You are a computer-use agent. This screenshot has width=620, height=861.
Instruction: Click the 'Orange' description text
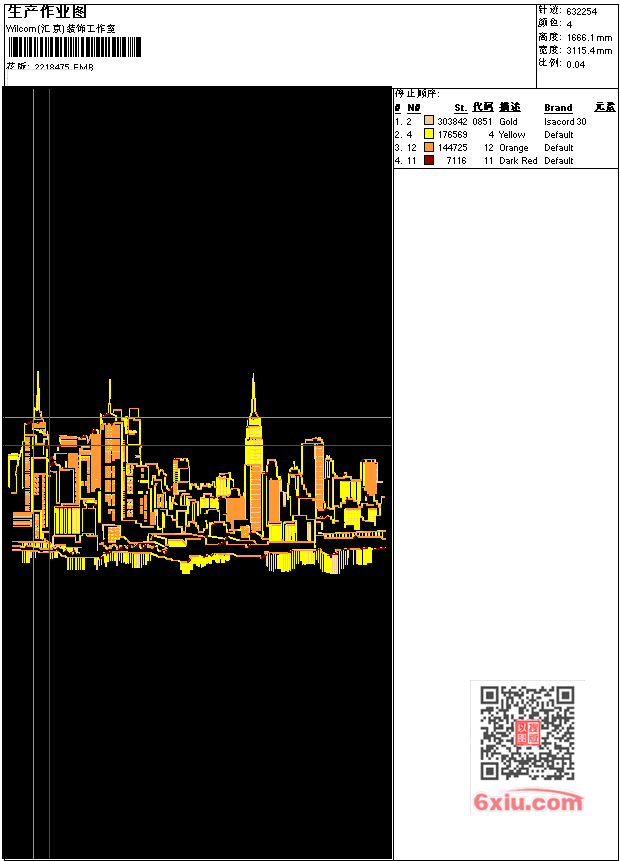[x=513, y=148]
